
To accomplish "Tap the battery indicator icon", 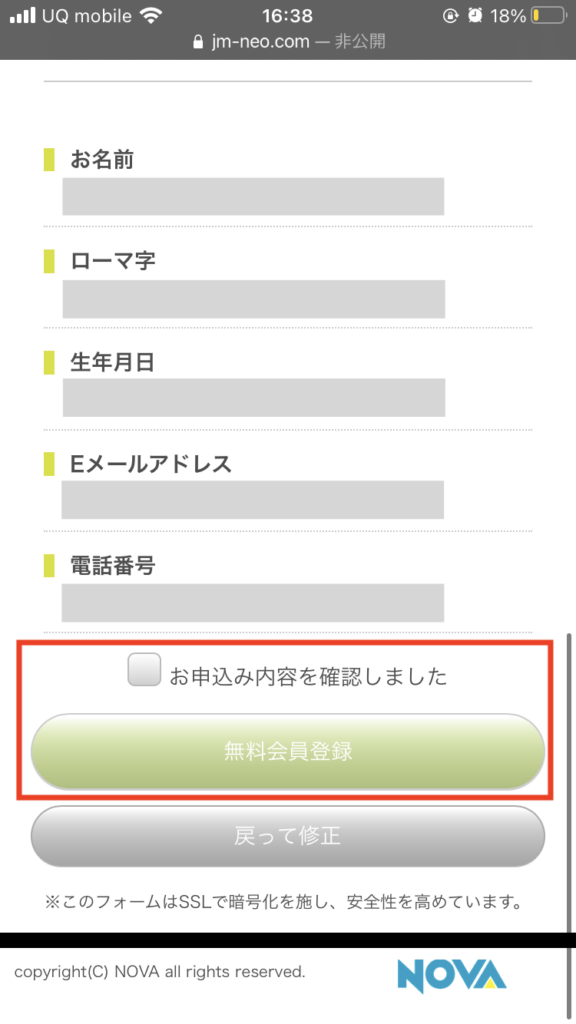I will point(549,16).
